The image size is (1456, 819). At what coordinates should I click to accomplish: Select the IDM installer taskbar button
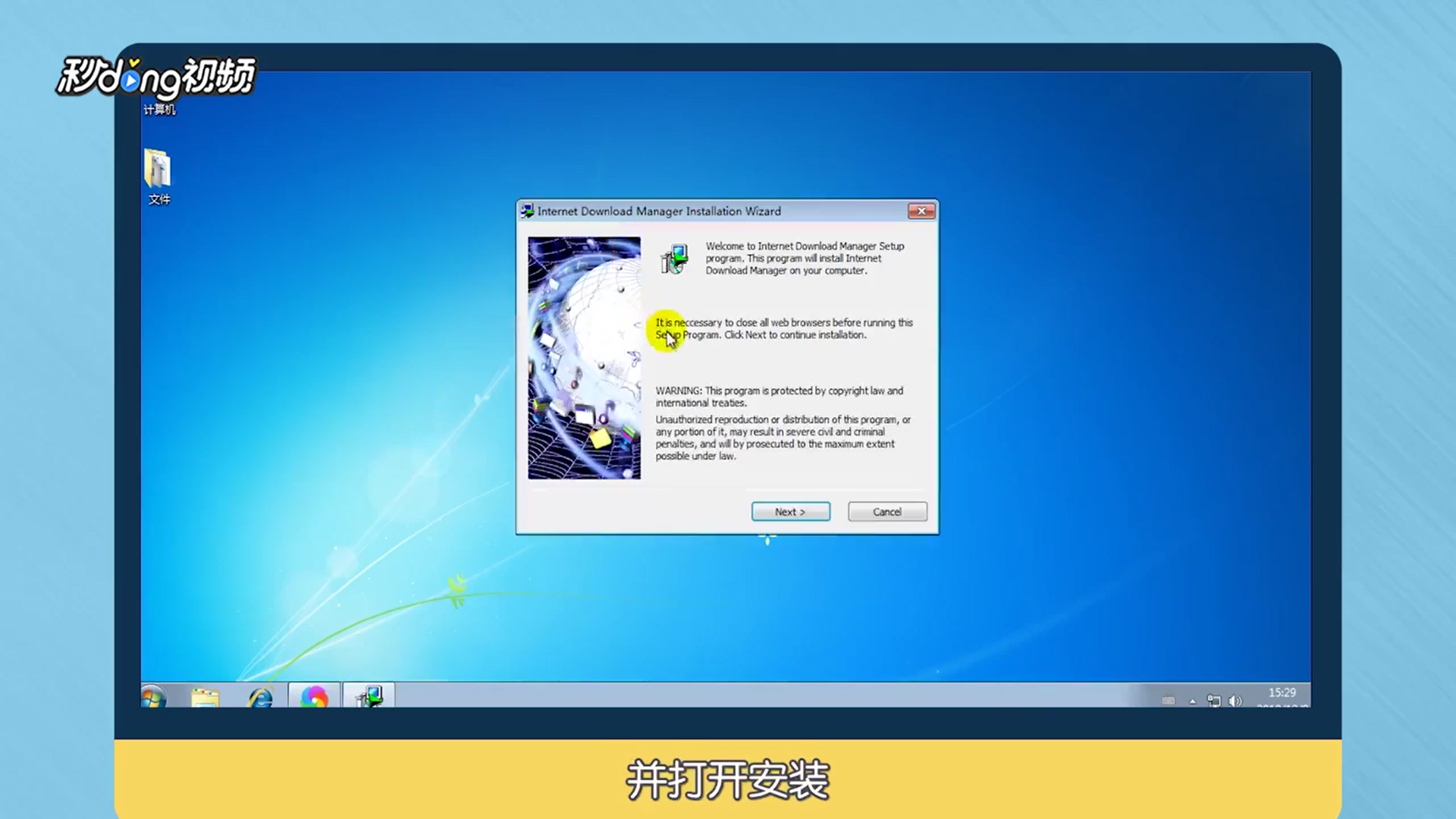coord(369,696)
